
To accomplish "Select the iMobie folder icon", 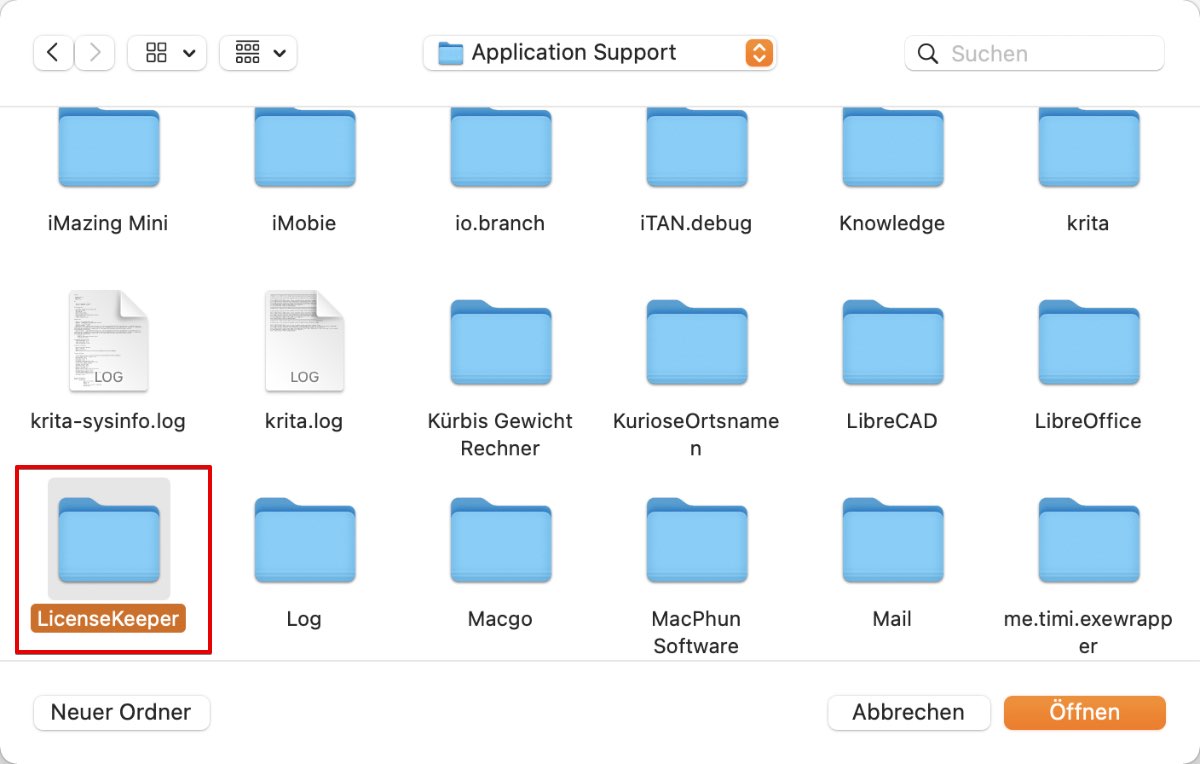I will coord(304,148).
